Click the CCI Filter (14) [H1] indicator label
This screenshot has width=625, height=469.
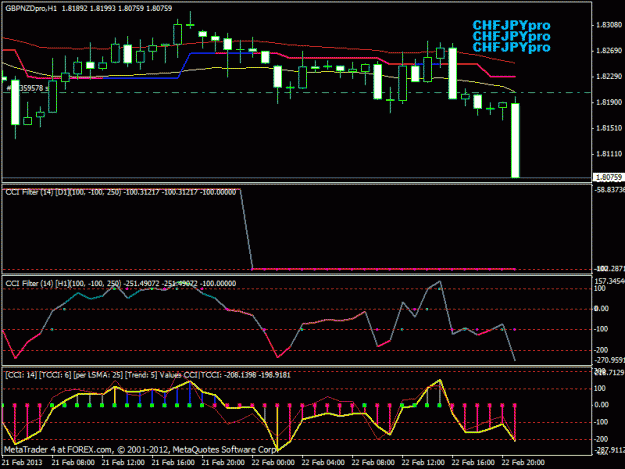[x=121, y=283]
